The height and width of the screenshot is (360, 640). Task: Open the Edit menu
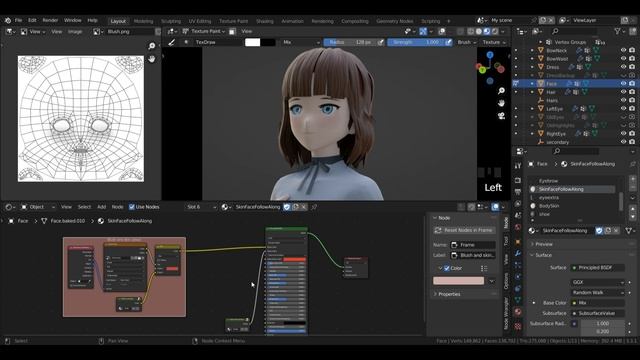[x=32, y=20]
